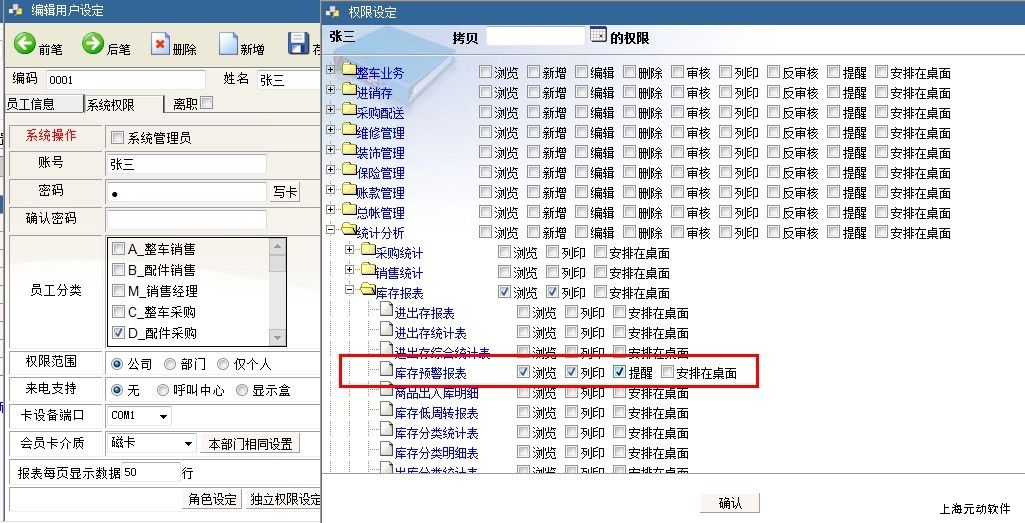Click the save floppy disk icon
The height and width of the screenshot is (523, 1025).
[x=298, y=44]
